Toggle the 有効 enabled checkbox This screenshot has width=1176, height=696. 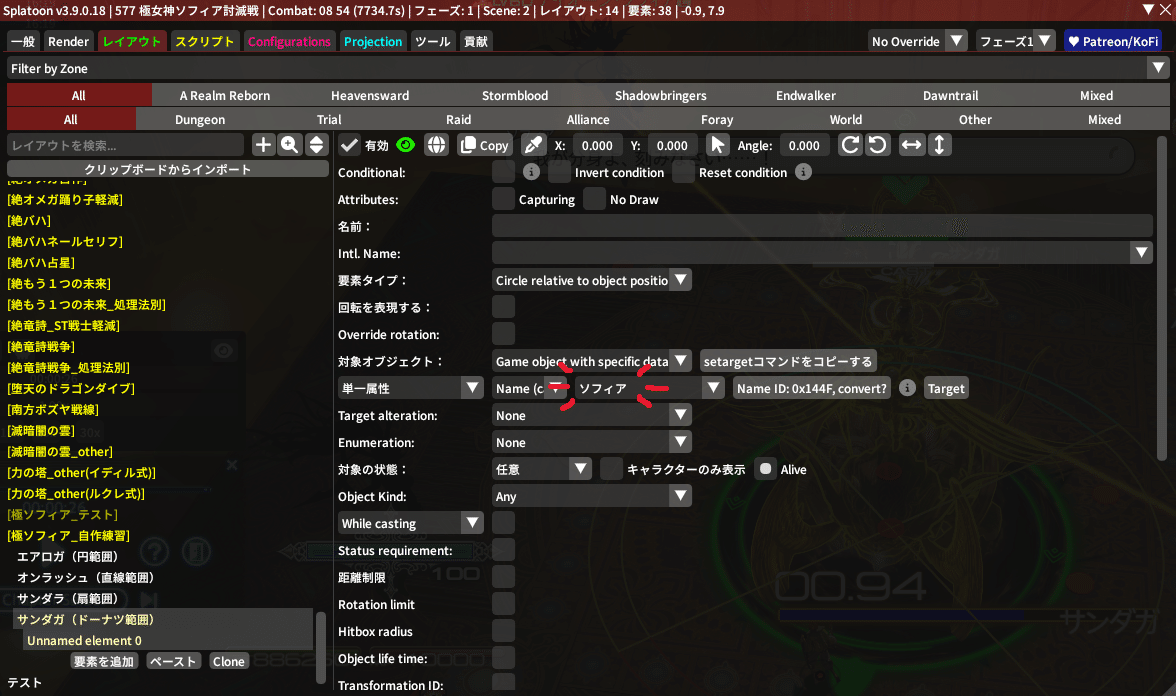349,145
